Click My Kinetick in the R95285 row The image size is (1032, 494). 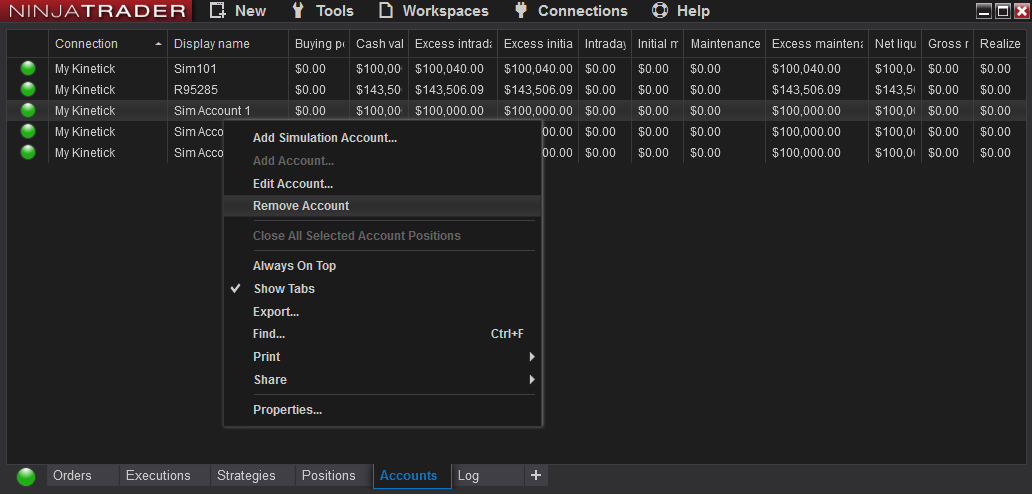click(x=85, y=89)
